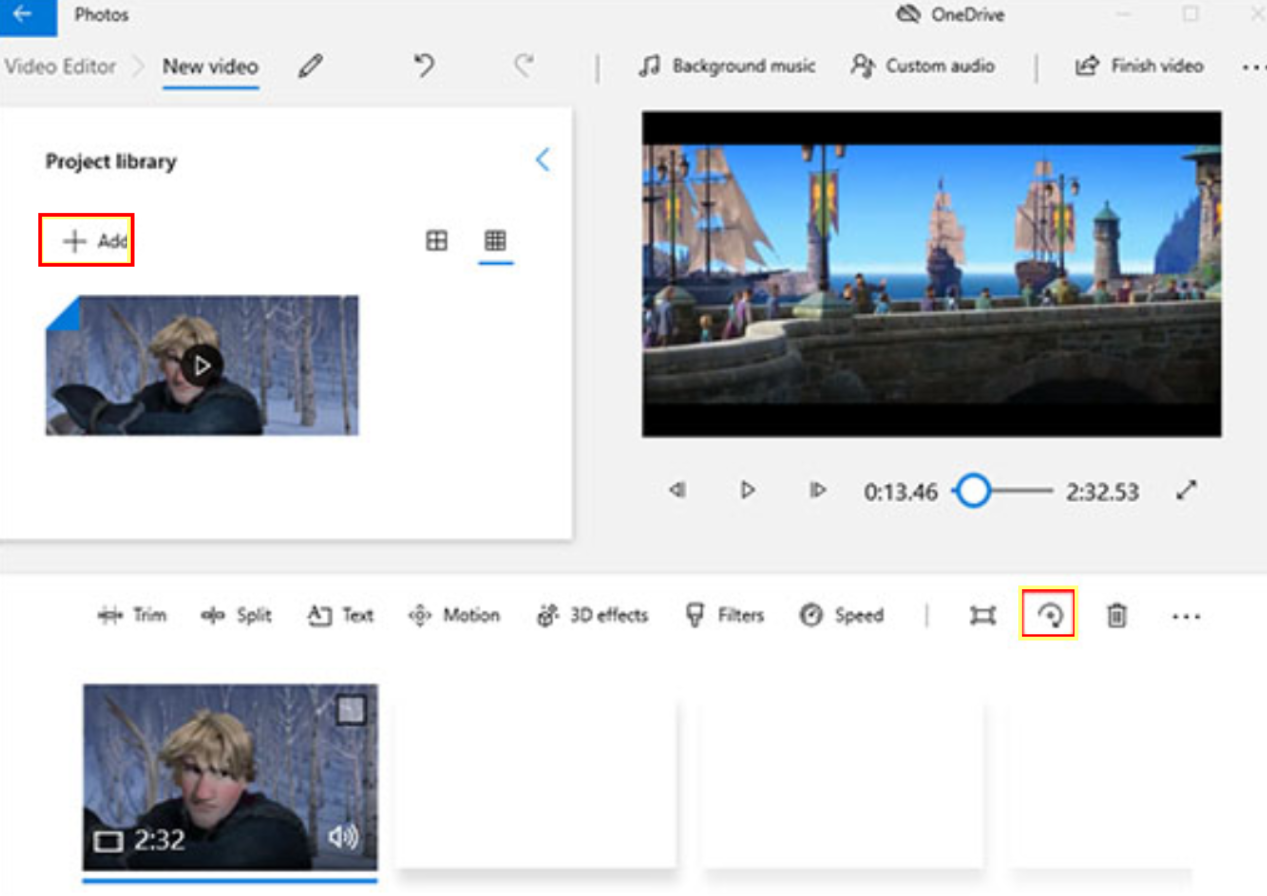Click the pencil icon to rename video

(310, 67)
